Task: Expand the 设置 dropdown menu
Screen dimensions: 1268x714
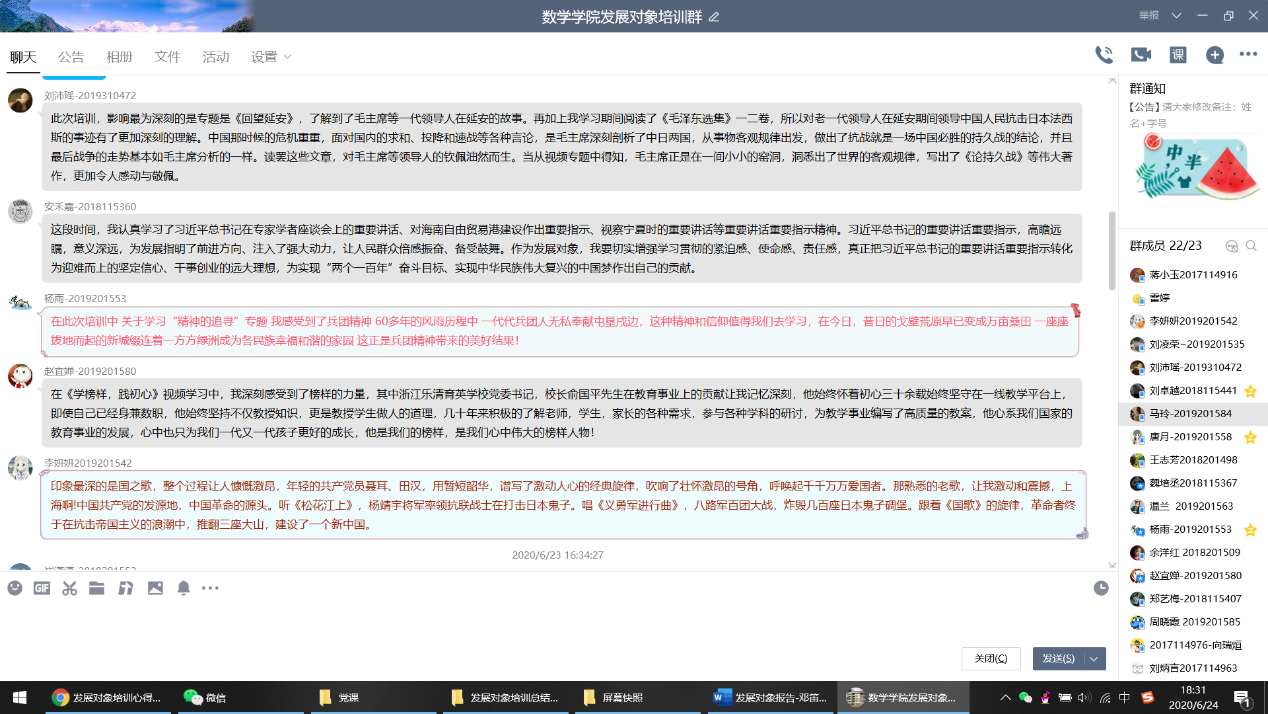Action: click(271, 57)
